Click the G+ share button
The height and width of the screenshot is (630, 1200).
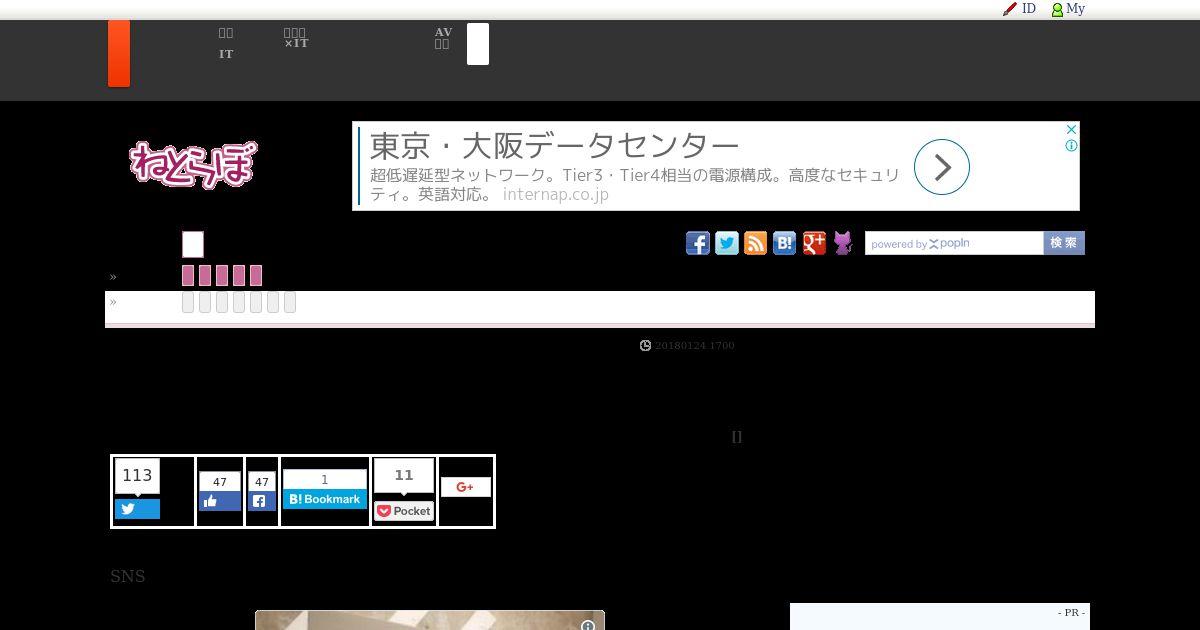point(465,487)
